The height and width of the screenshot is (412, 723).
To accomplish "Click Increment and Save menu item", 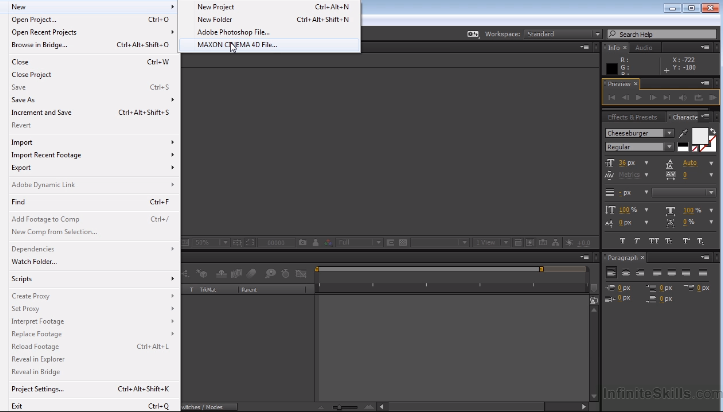I will point(92,112).
